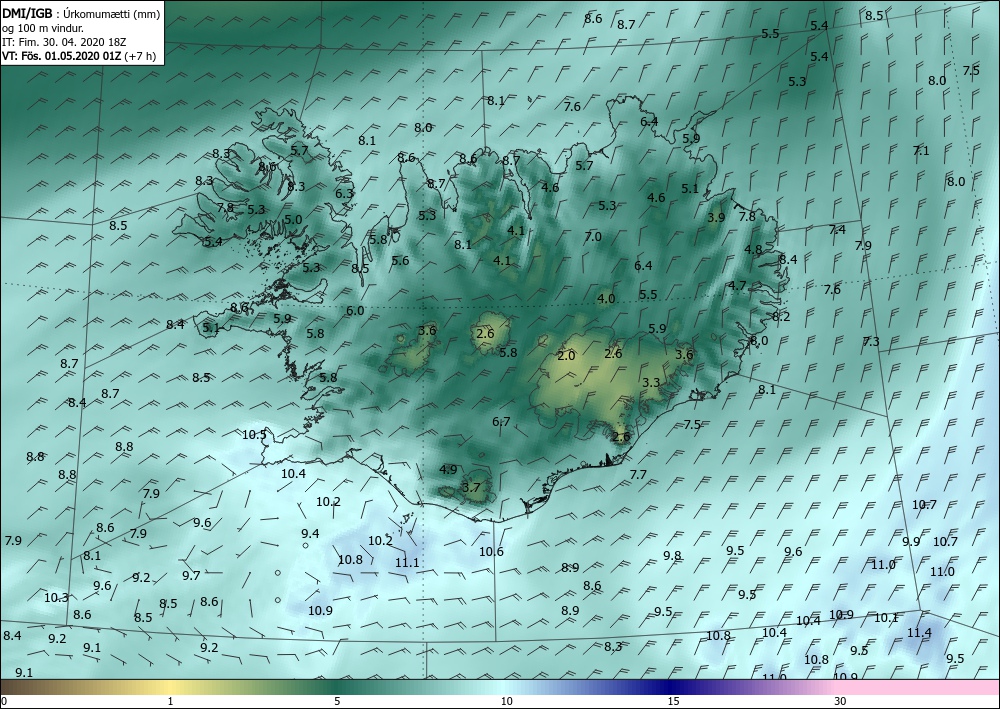This screenshot has width=1000, height=709.
Task: Click the 5.6 value label
Action: (x=401, y=260)
